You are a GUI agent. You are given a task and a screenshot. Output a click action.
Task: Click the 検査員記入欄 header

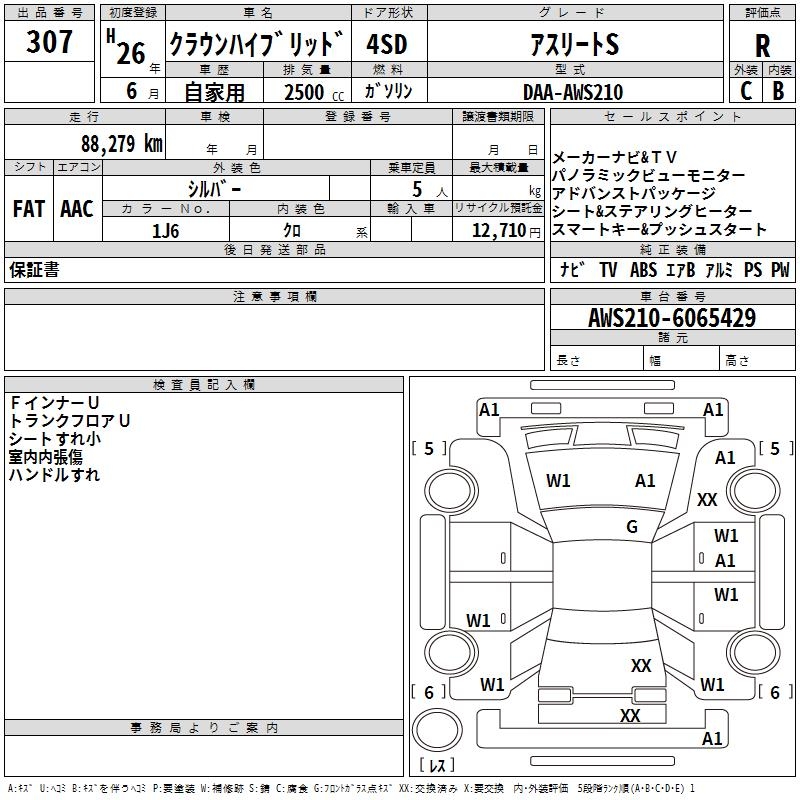point(204,385)
